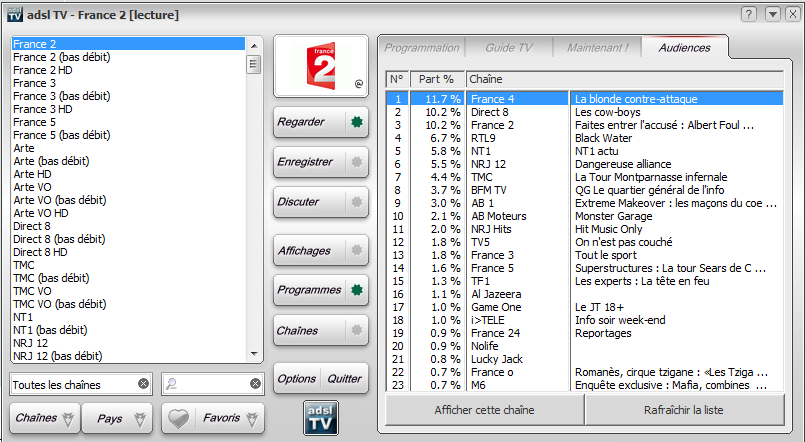Click the channel search input field
The image size is (805, 442).
click(213, 384)
